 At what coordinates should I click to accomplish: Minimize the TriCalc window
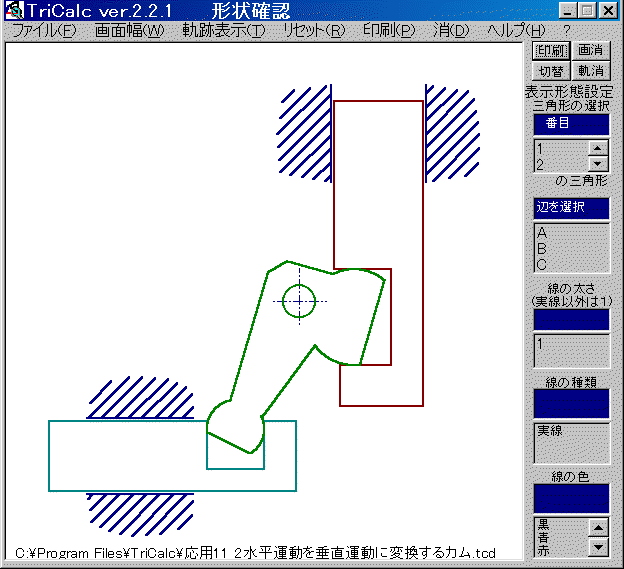click(x=567, y=11)
